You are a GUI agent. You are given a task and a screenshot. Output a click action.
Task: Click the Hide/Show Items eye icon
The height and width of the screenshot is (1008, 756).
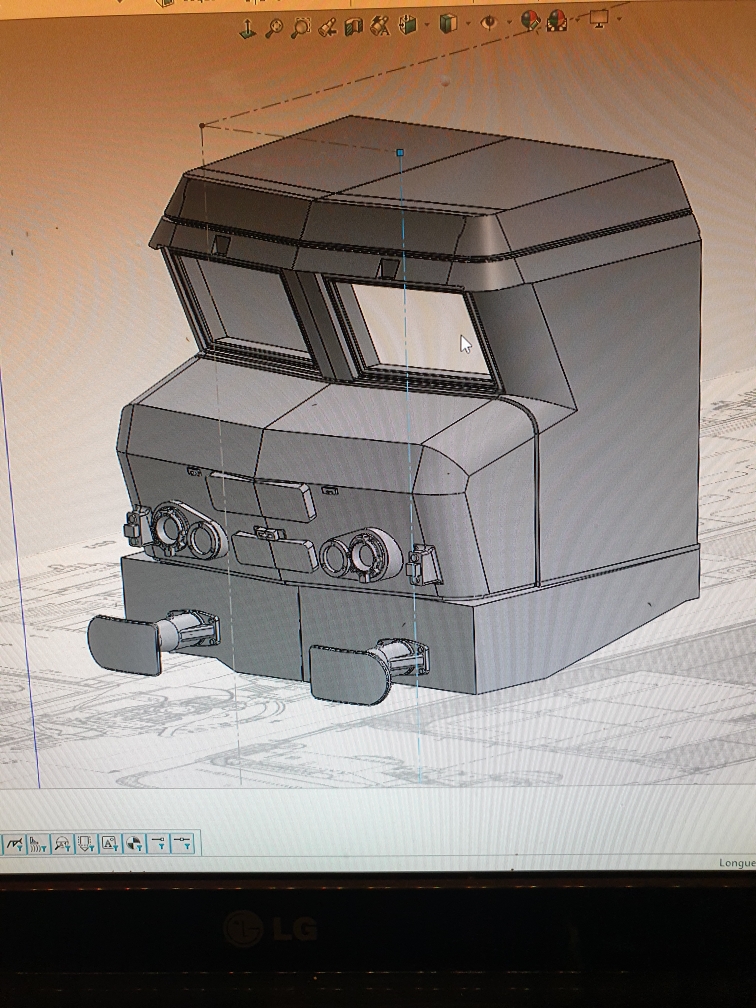tap(489, 22)
